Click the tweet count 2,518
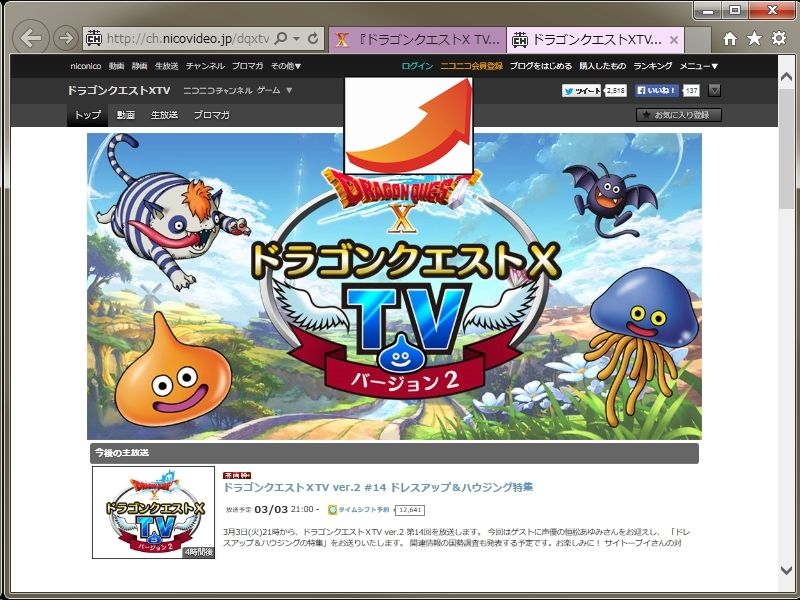This screenshot has width=800, height=600. pos(615,91)
